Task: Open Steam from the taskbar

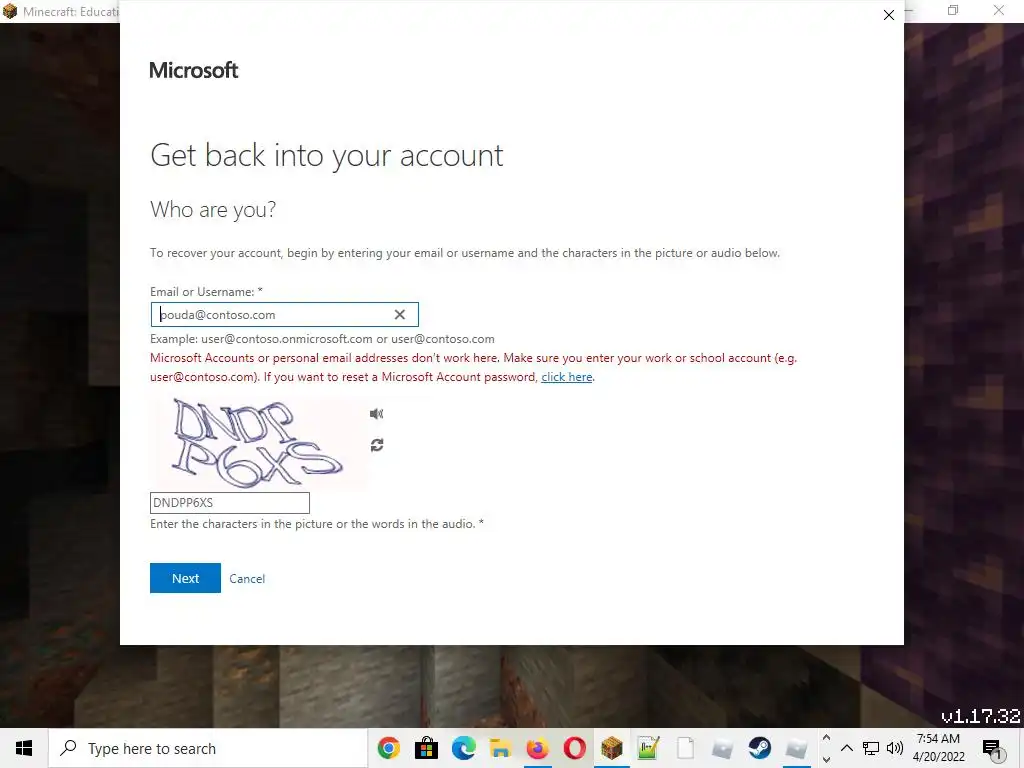Action: [x=760, y=748]
